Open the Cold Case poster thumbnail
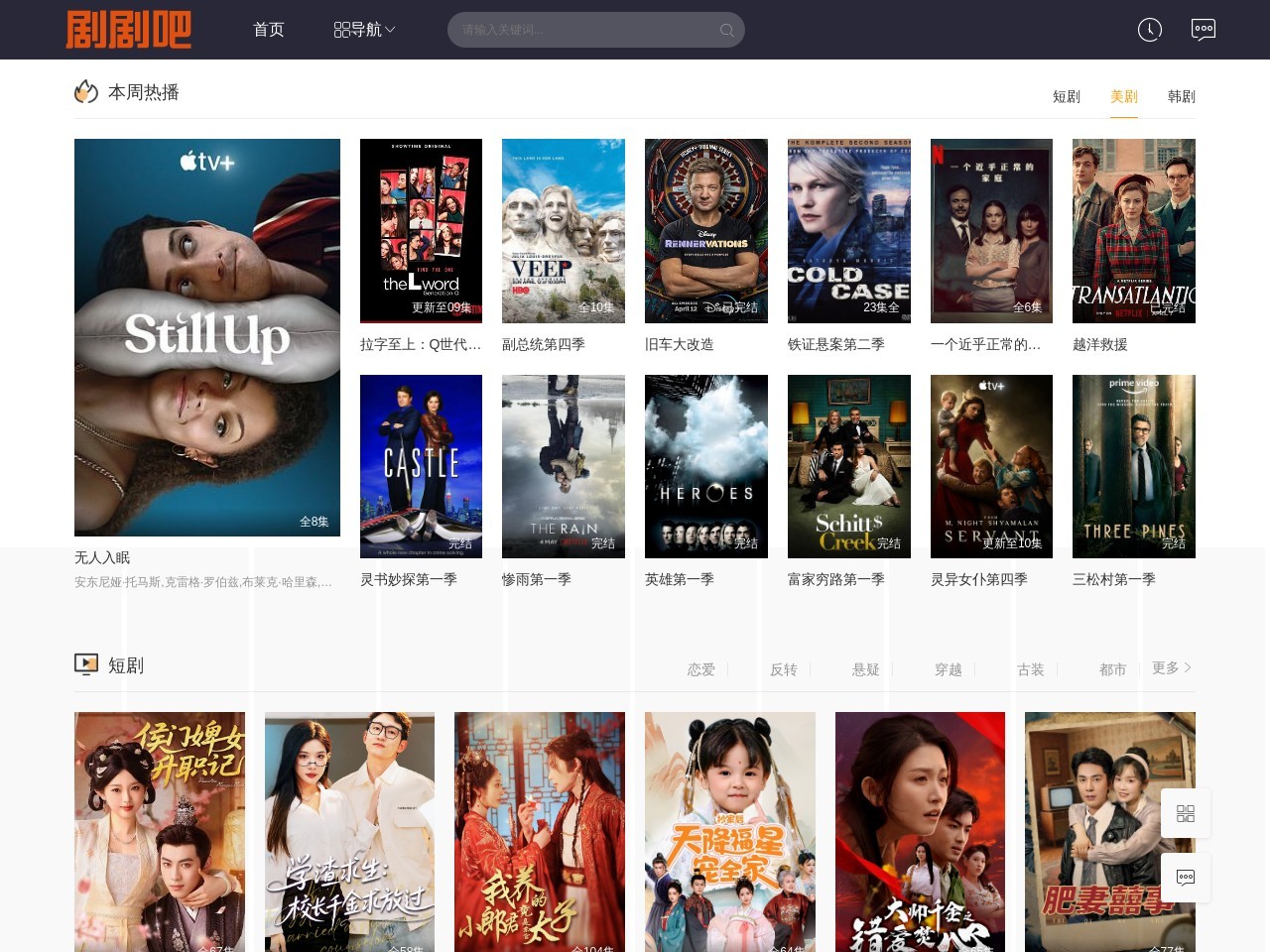This screenshot has width=1270, height=952. click(848, 230)
